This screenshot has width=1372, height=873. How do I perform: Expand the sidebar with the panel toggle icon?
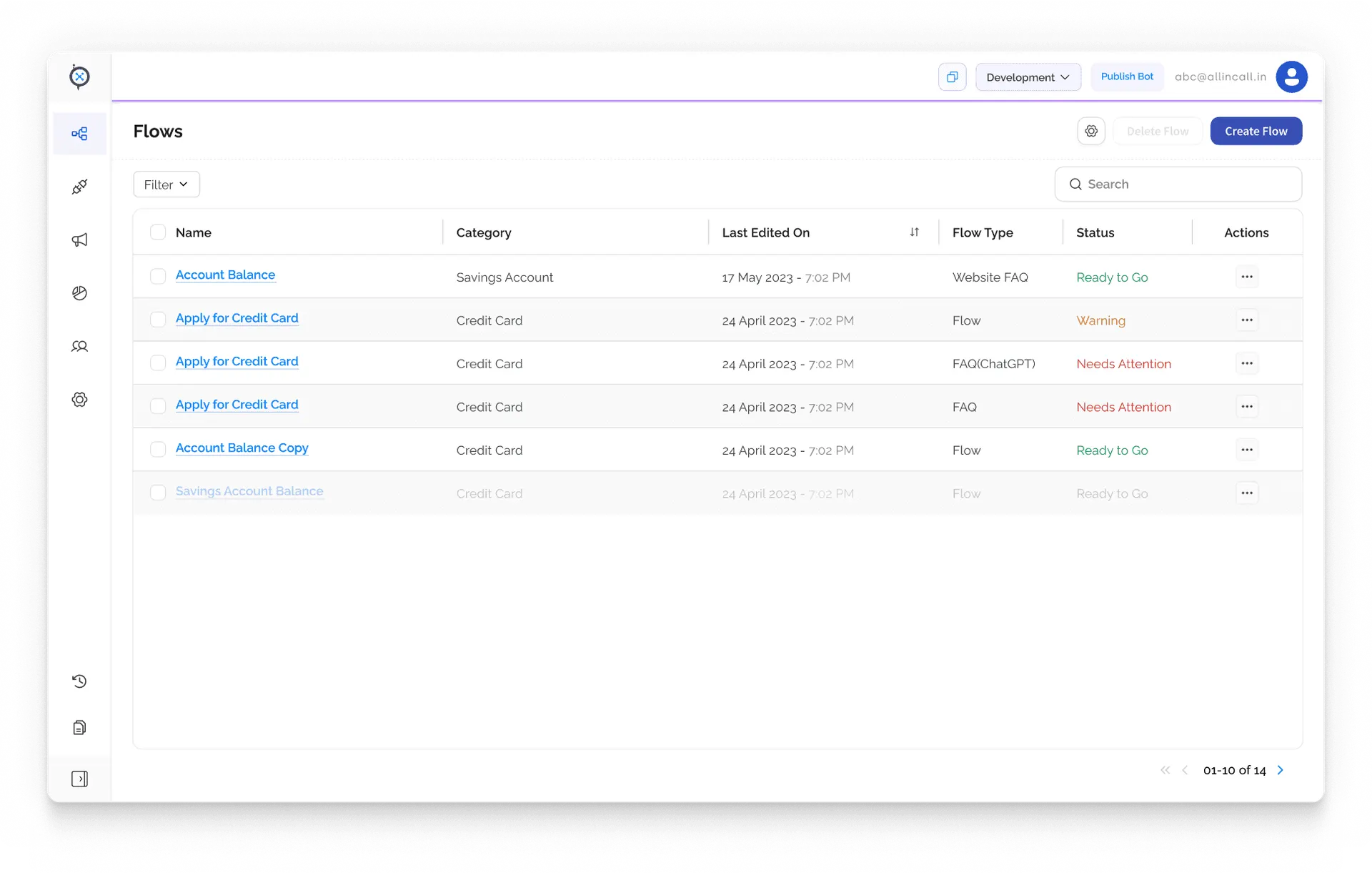(79, 779)
